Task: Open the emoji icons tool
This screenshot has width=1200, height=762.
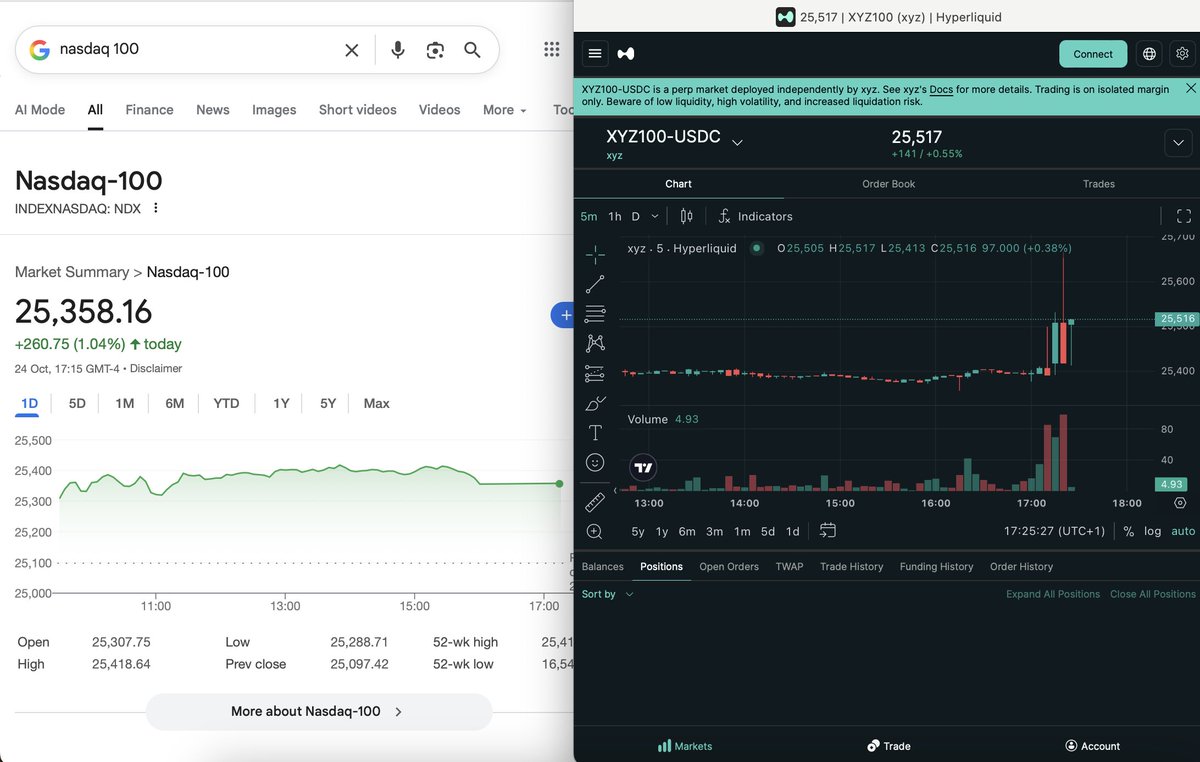Action: pos(595,462)
